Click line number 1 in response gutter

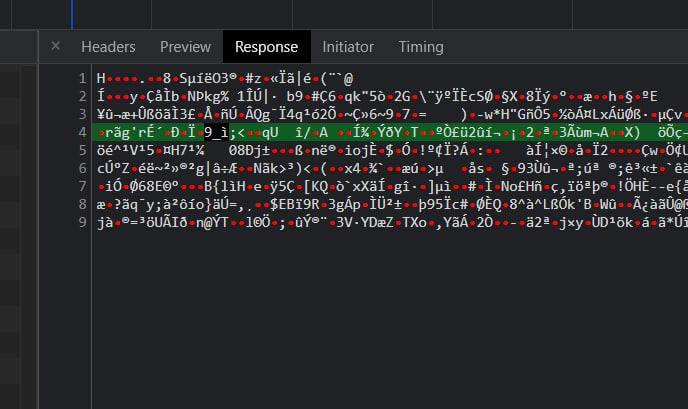[82, 79]
